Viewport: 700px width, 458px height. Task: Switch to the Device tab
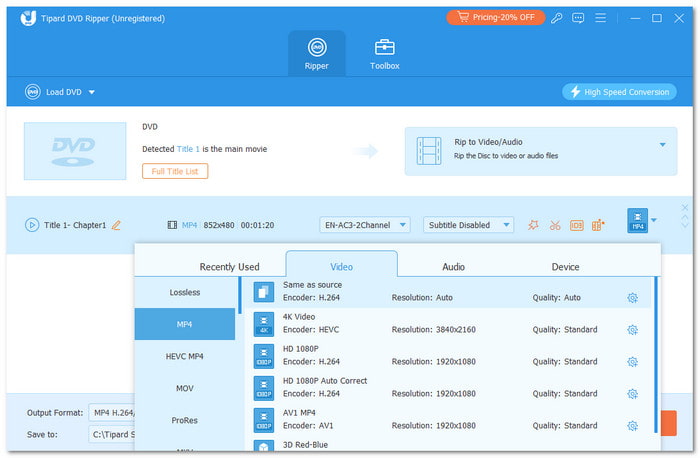pos(565,267)
